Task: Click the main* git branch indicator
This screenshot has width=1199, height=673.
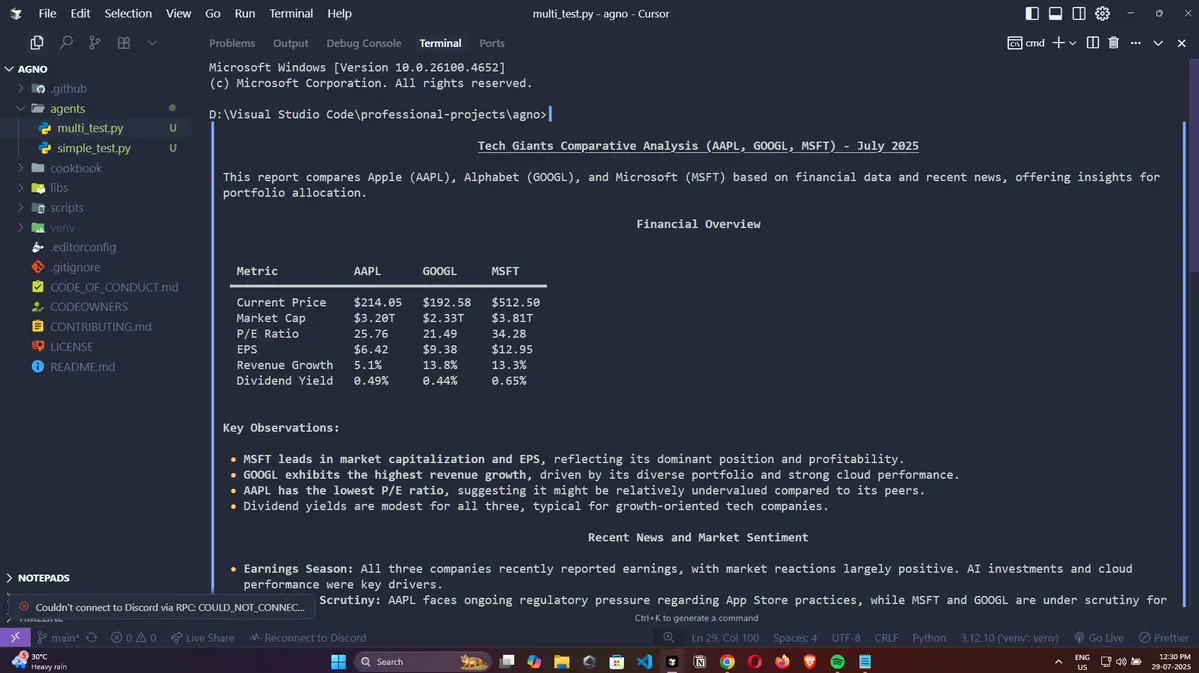Action: click(58, 638)
